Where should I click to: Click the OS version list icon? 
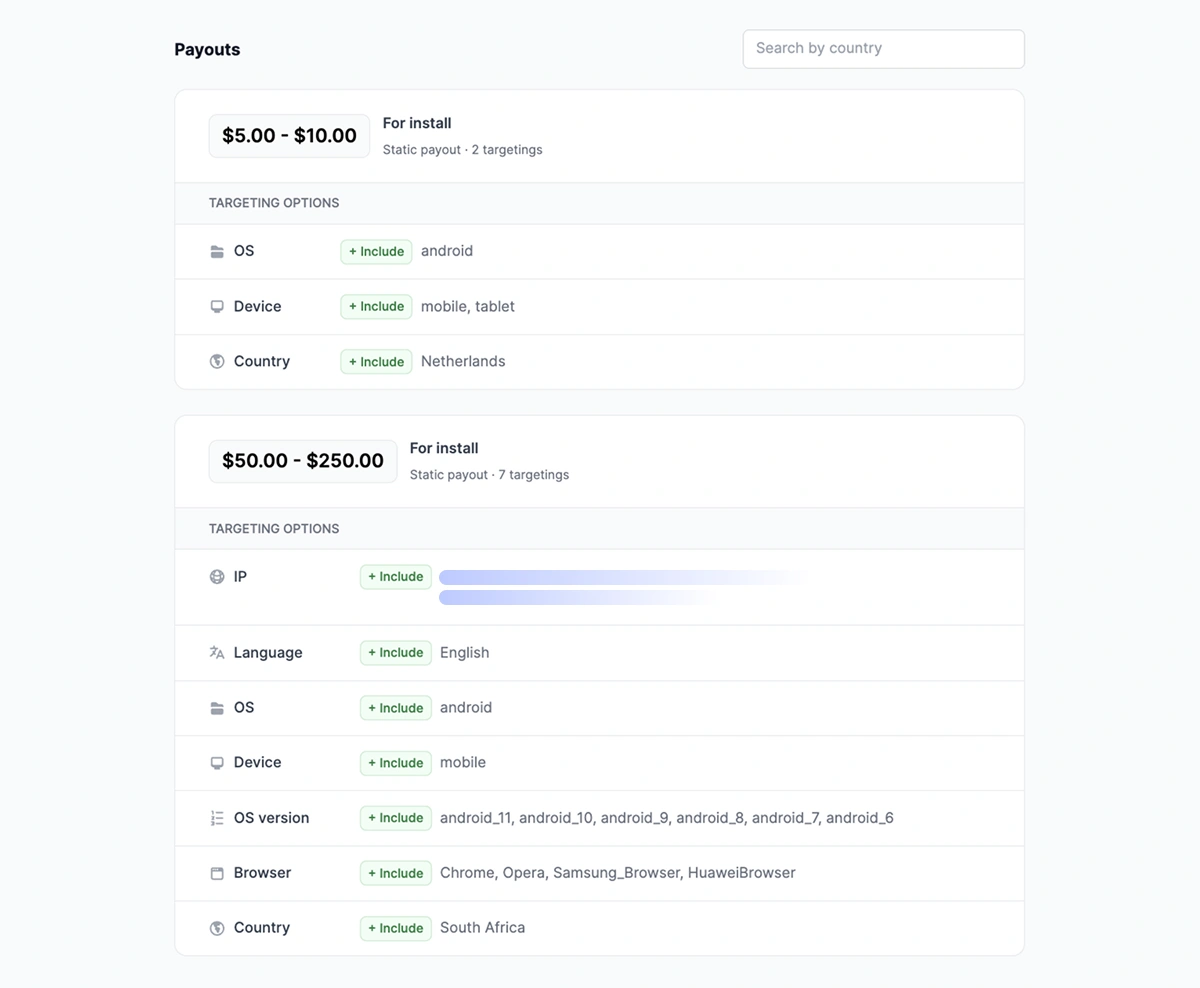(x=217, y=817)
